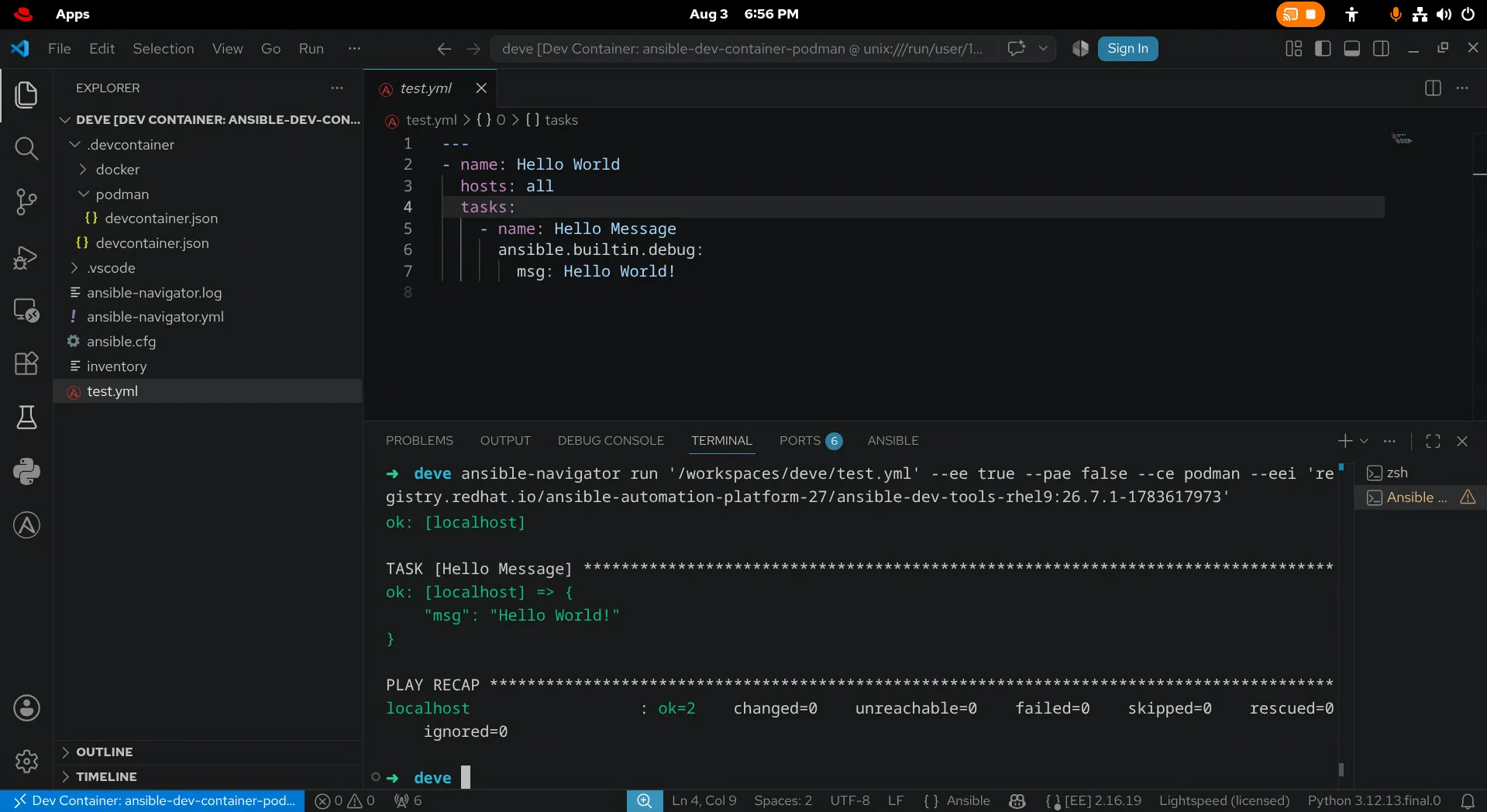Open the Run menu
Screen dimensions: 1487x812
pyautogui.click(x=312, y=49)
